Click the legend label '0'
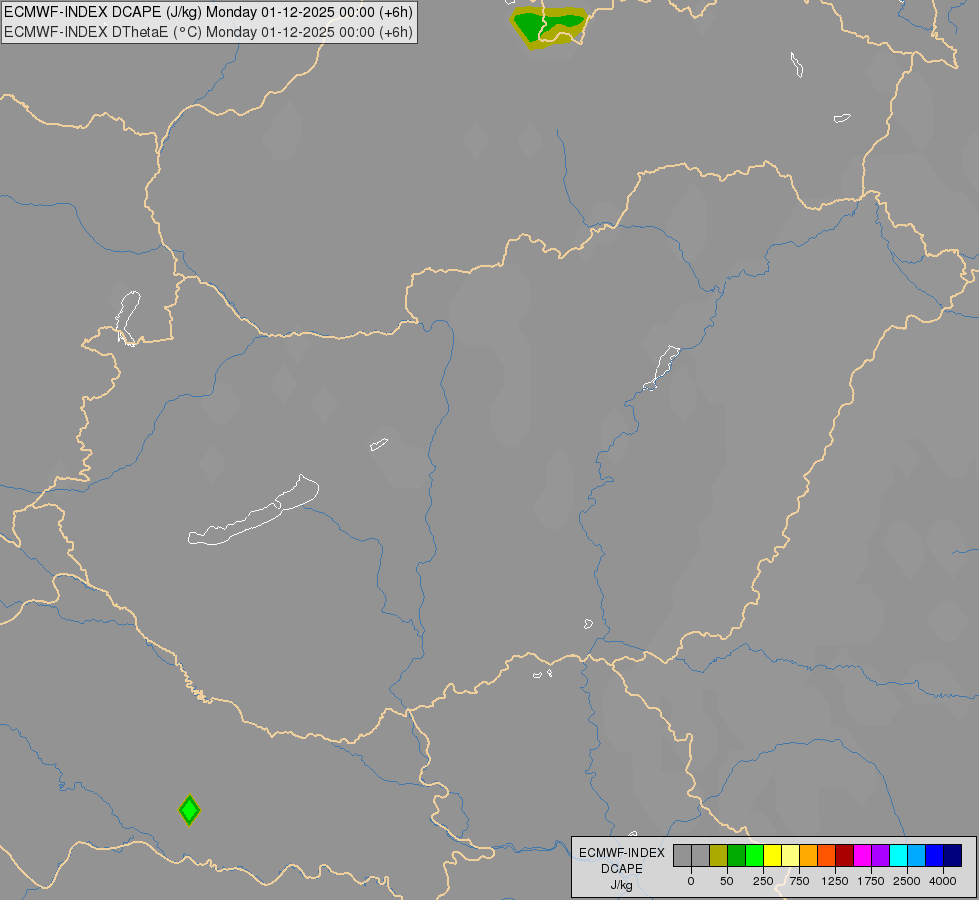Screen dimensions: 979x900 [691, 881]
